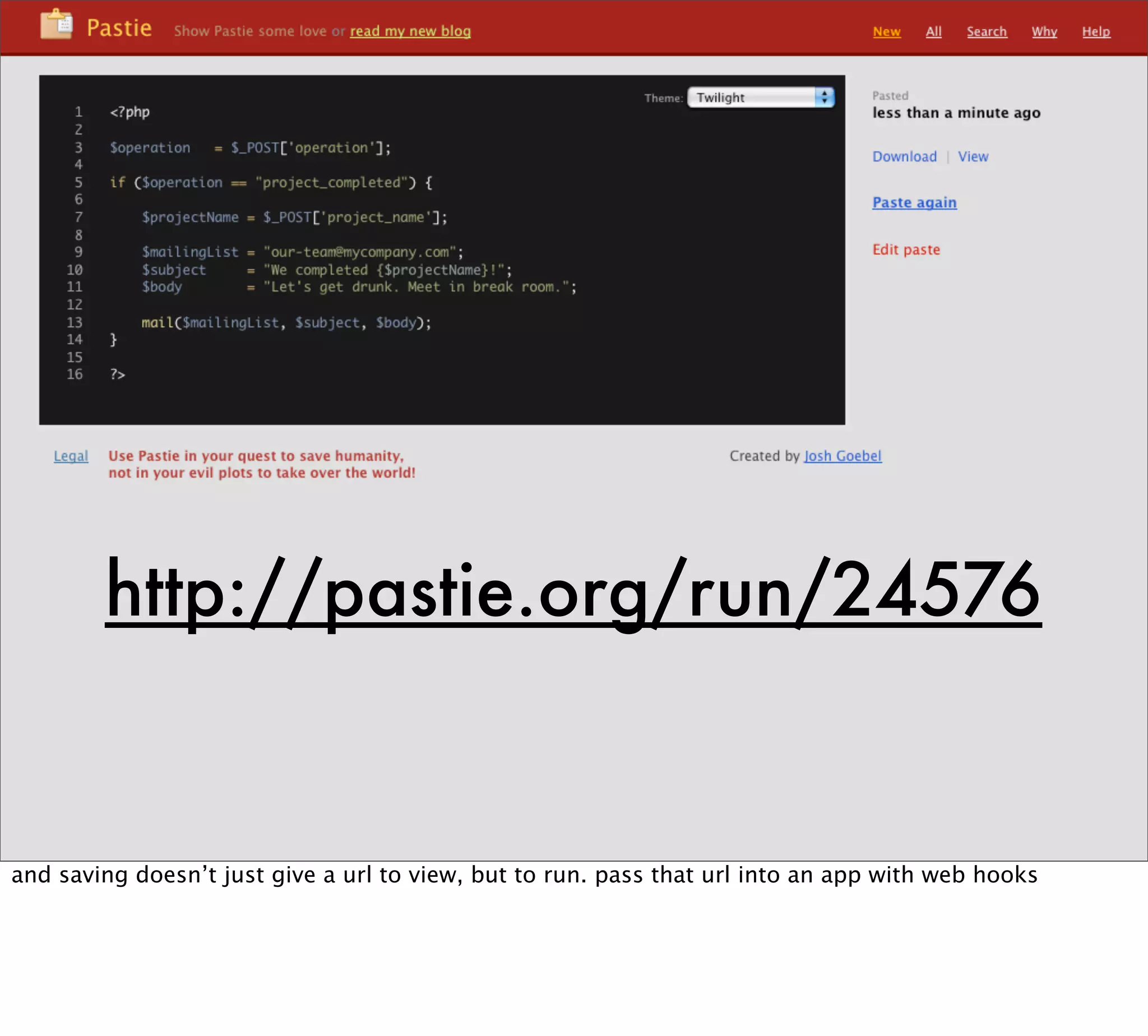
Task: Open the Why menu item
Action: [1044, 32]
